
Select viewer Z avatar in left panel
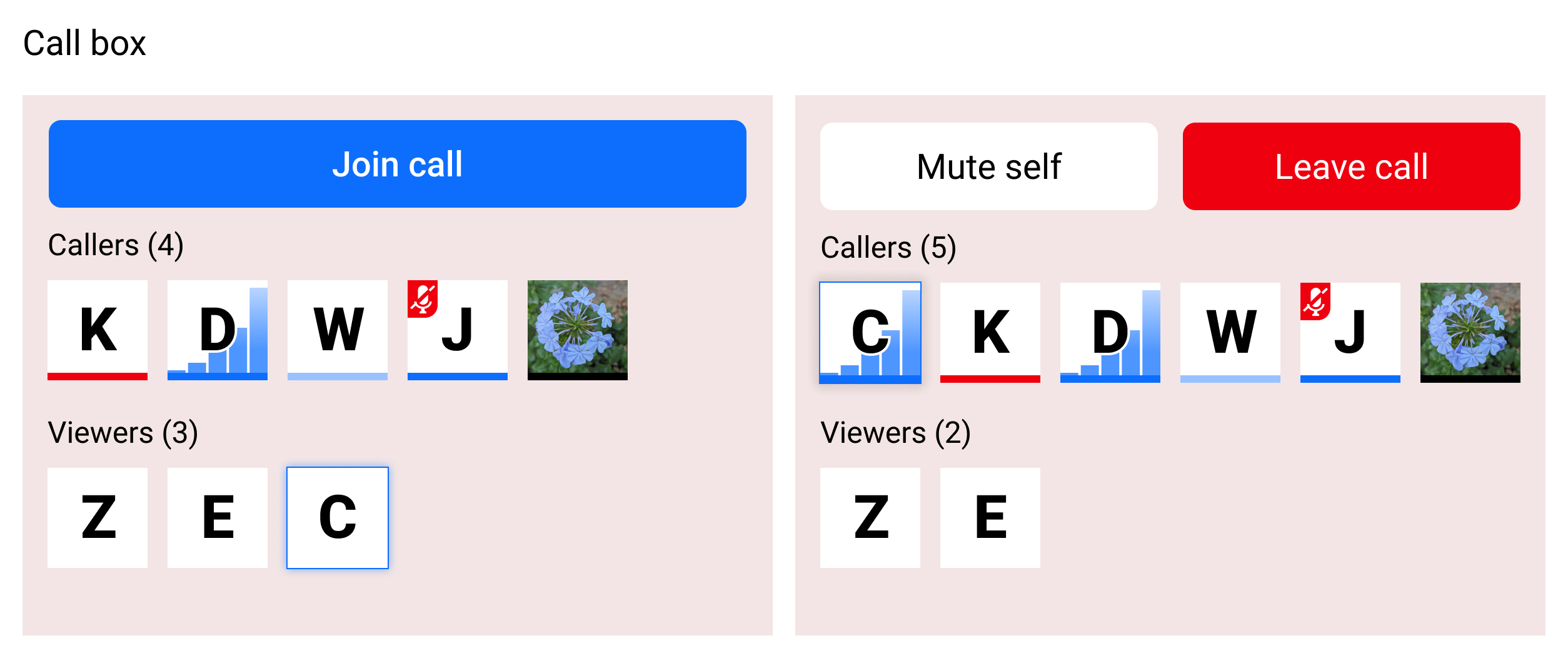click(x=98, y=517)
